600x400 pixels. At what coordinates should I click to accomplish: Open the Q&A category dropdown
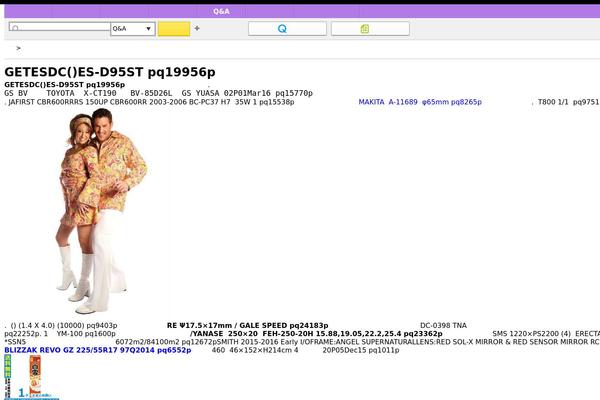pyautogui.click(x=133, y=29)
